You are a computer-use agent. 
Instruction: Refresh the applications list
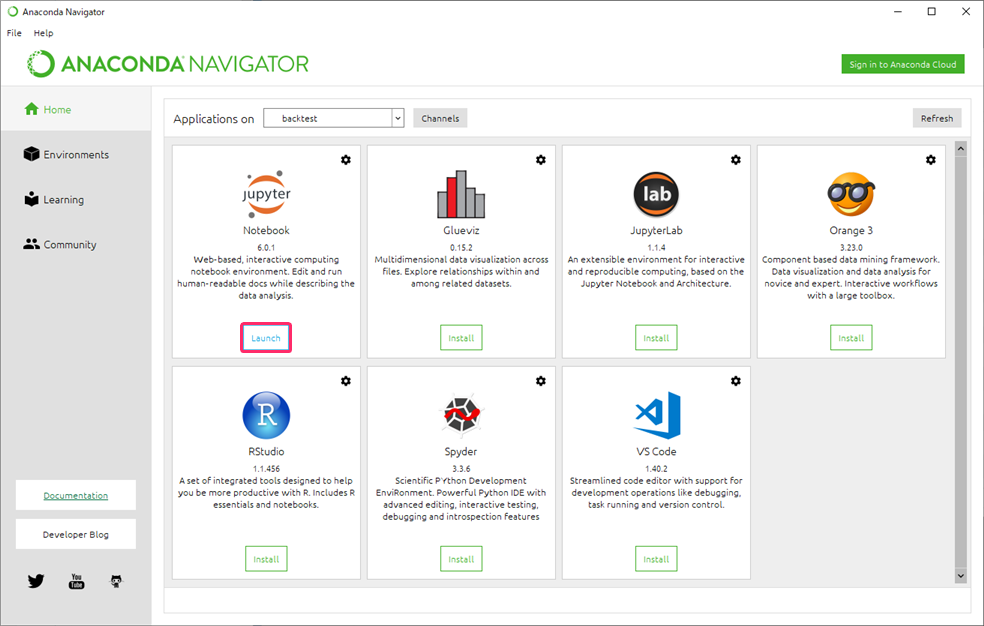[937, 118]
